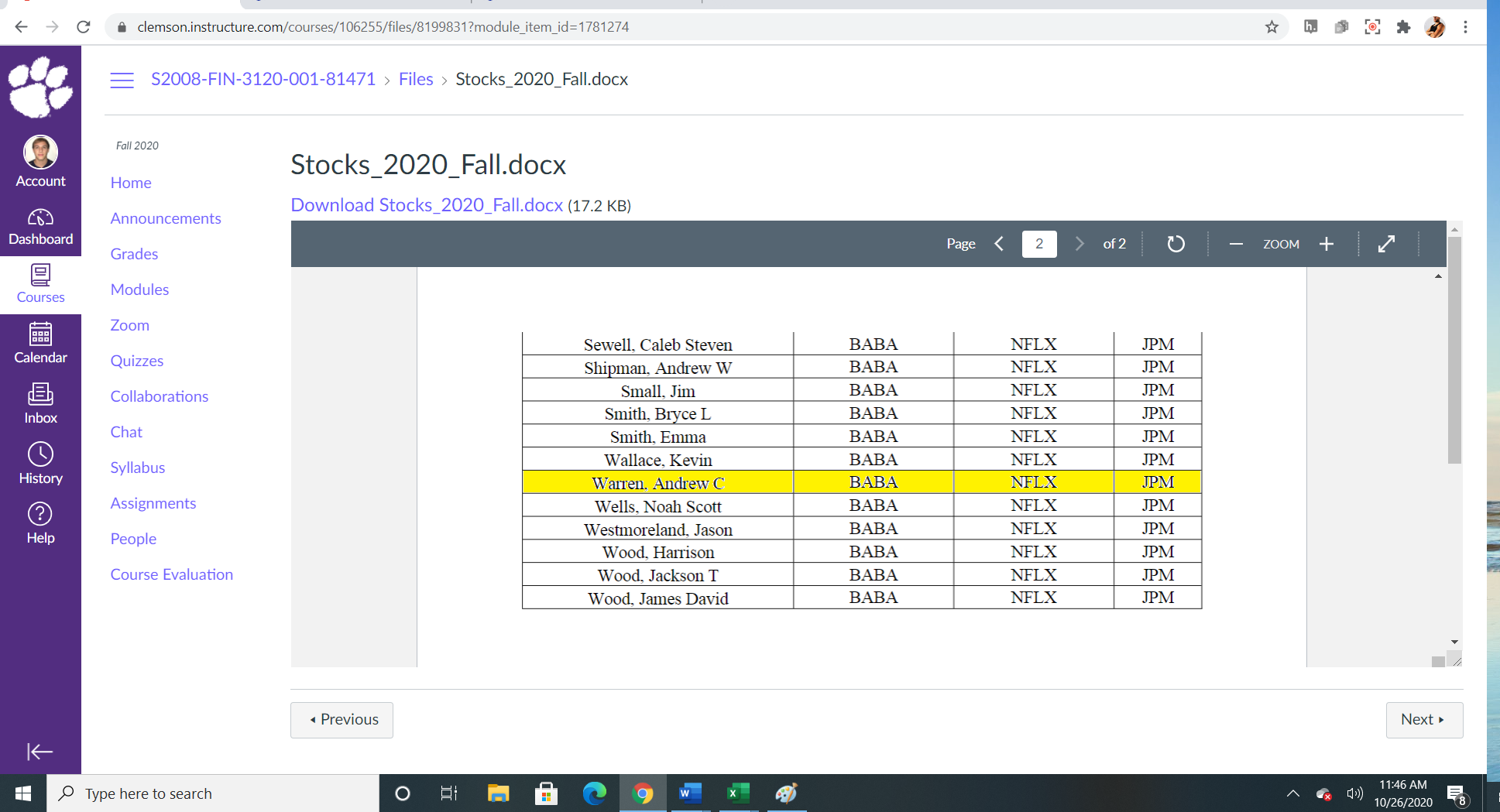Open the Zoom course link
Screen dimensions: 1500x812
pos(129,325)
